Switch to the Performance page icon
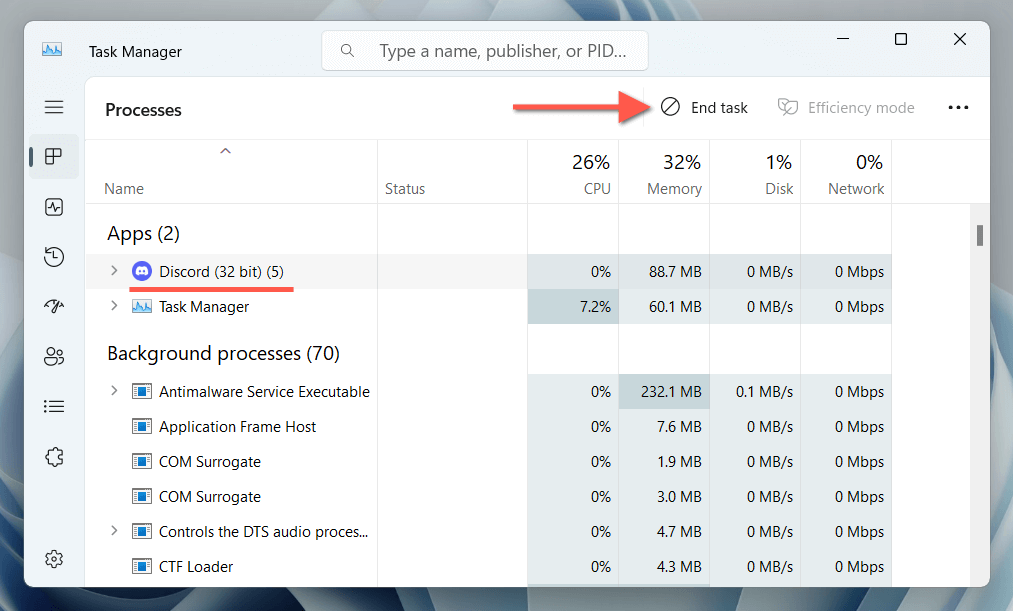 click(x=54, y=207)
